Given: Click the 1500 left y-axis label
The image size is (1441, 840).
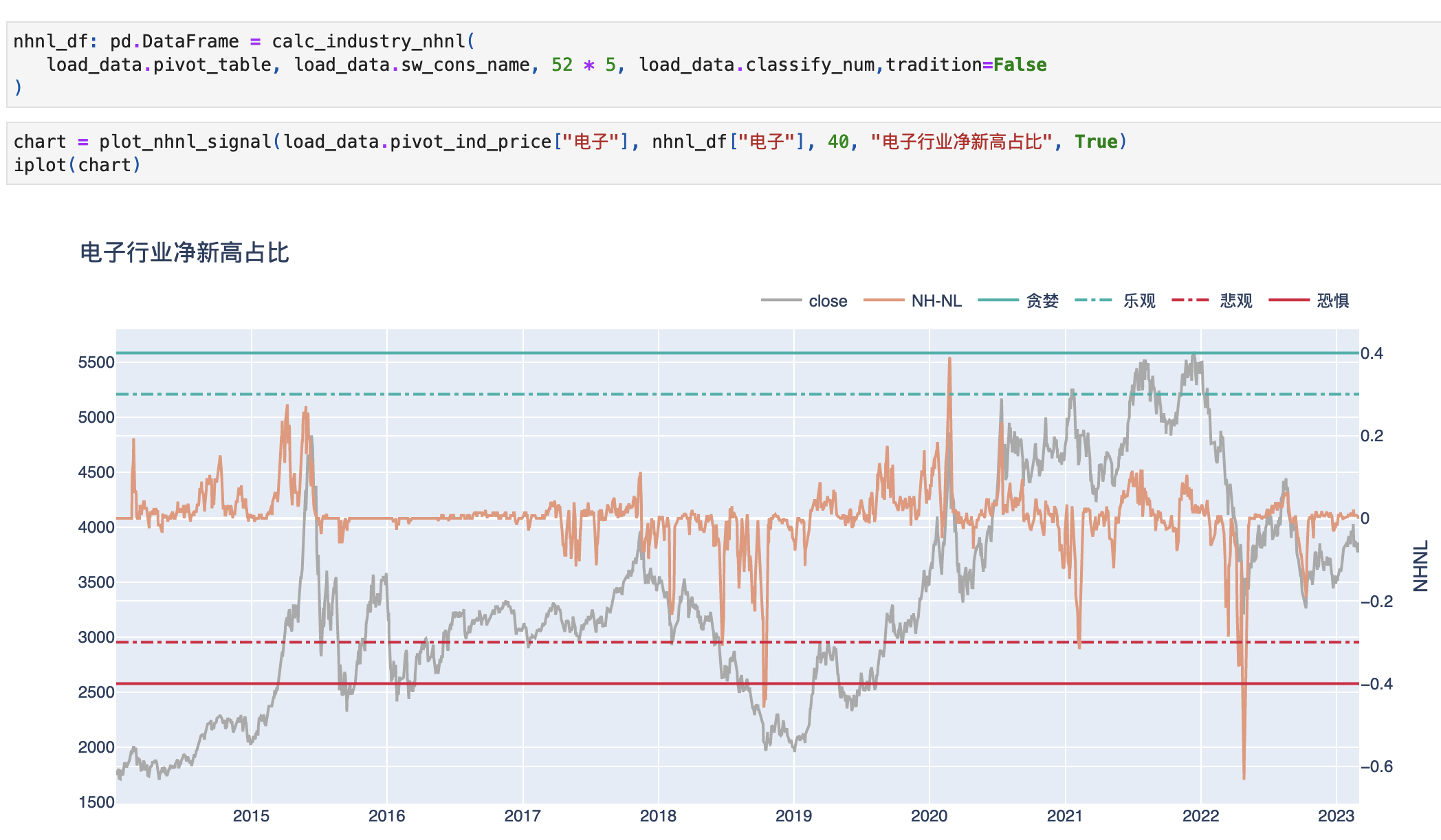Looking at the screenshot, I should click(96, 802).
